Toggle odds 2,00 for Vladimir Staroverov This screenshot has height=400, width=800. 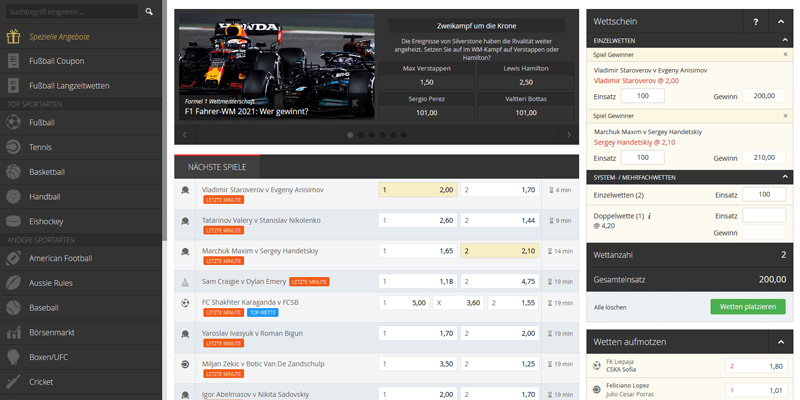click(x=418, y=190)
